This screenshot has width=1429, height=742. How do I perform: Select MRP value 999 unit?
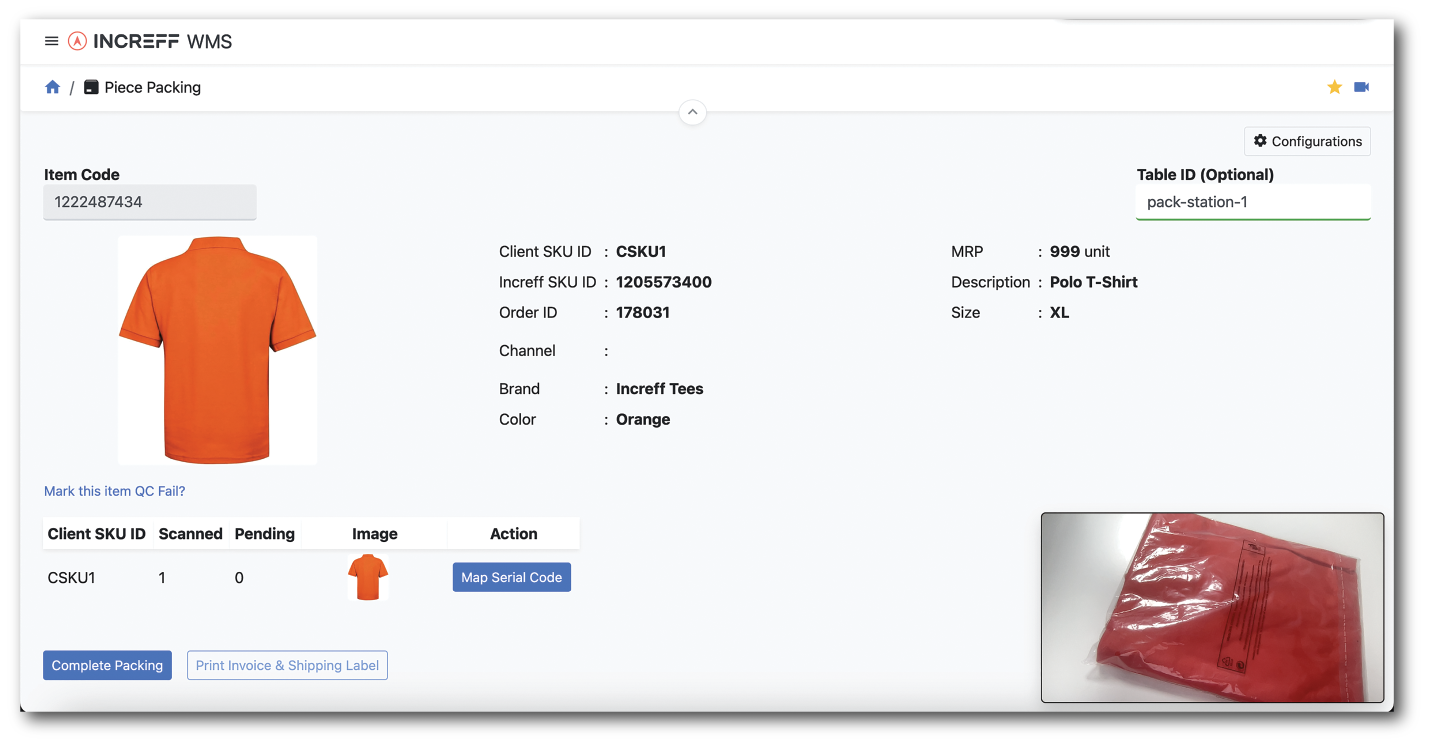pos(1080,252)
